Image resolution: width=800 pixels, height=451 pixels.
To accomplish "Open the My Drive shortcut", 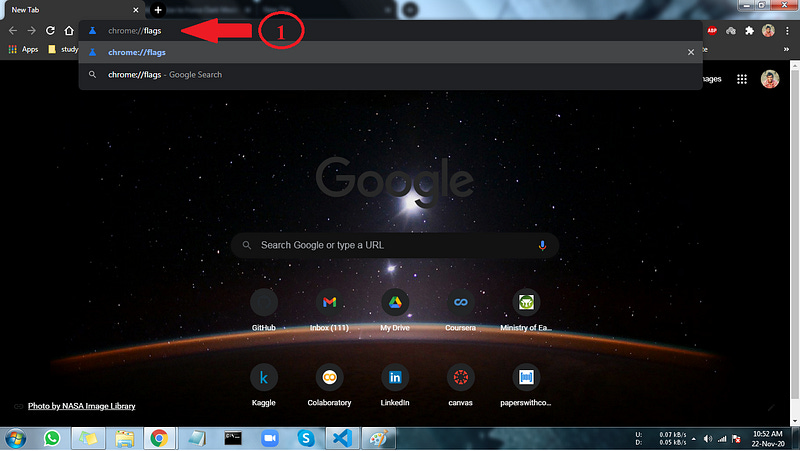I will (x=395, y=310).
